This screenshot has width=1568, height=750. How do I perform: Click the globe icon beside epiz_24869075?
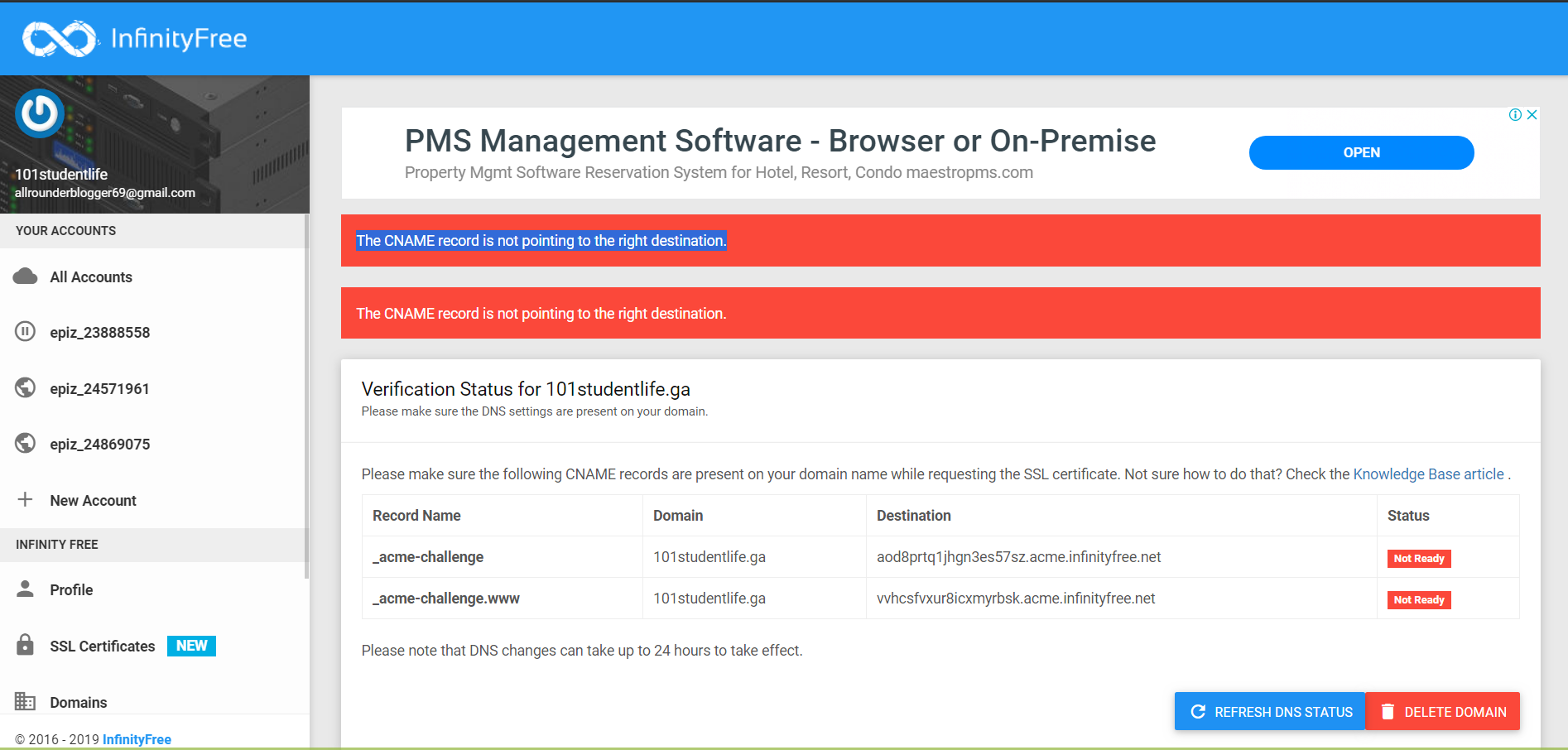tap(26, 444)
